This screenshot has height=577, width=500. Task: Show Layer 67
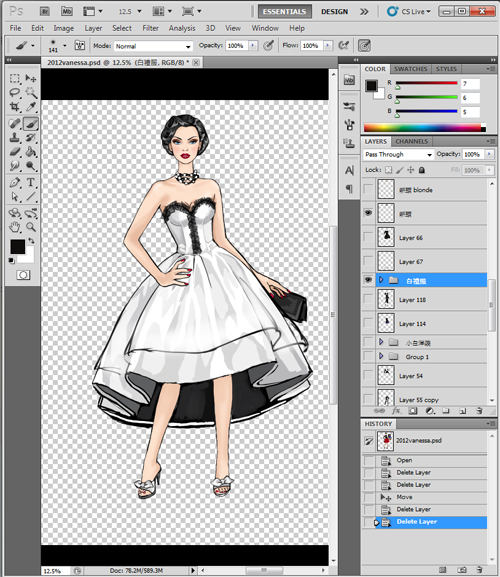pos(368,261)
